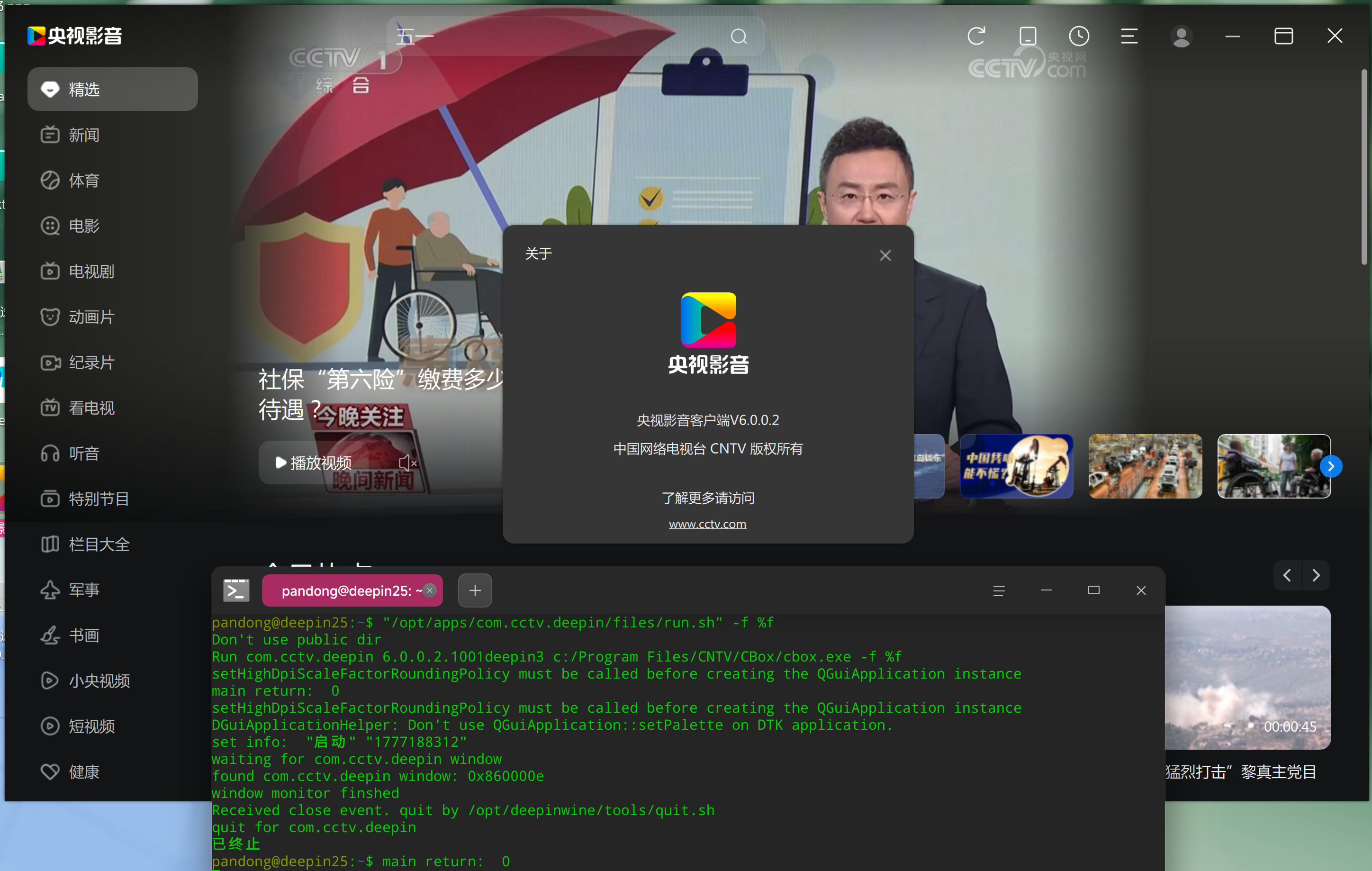Click the user account avatar icon
Image resolution: width=1372 pixels, height=871 pixels.
tap(1181, 36)
